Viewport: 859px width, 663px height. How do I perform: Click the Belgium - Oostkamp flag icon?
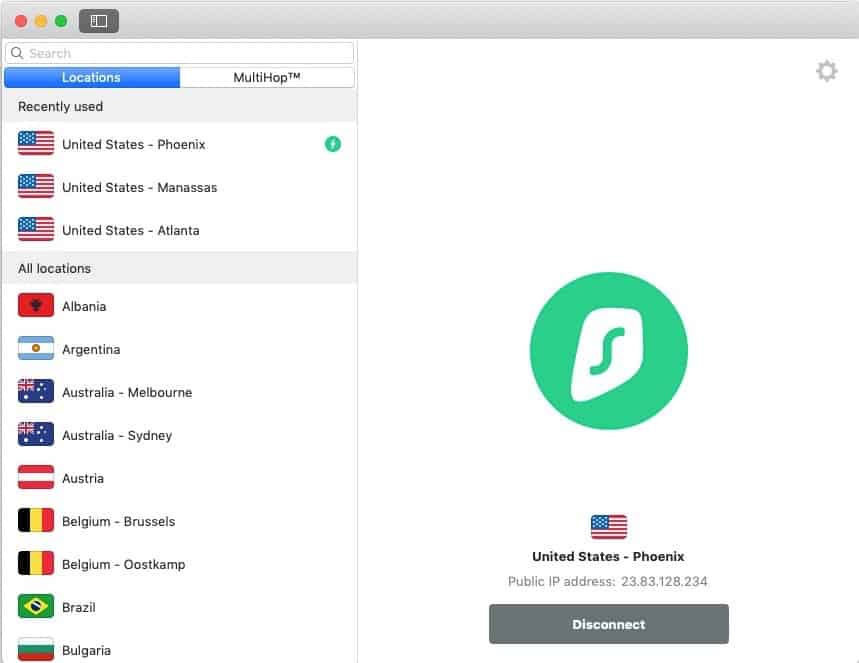(36, 563)
